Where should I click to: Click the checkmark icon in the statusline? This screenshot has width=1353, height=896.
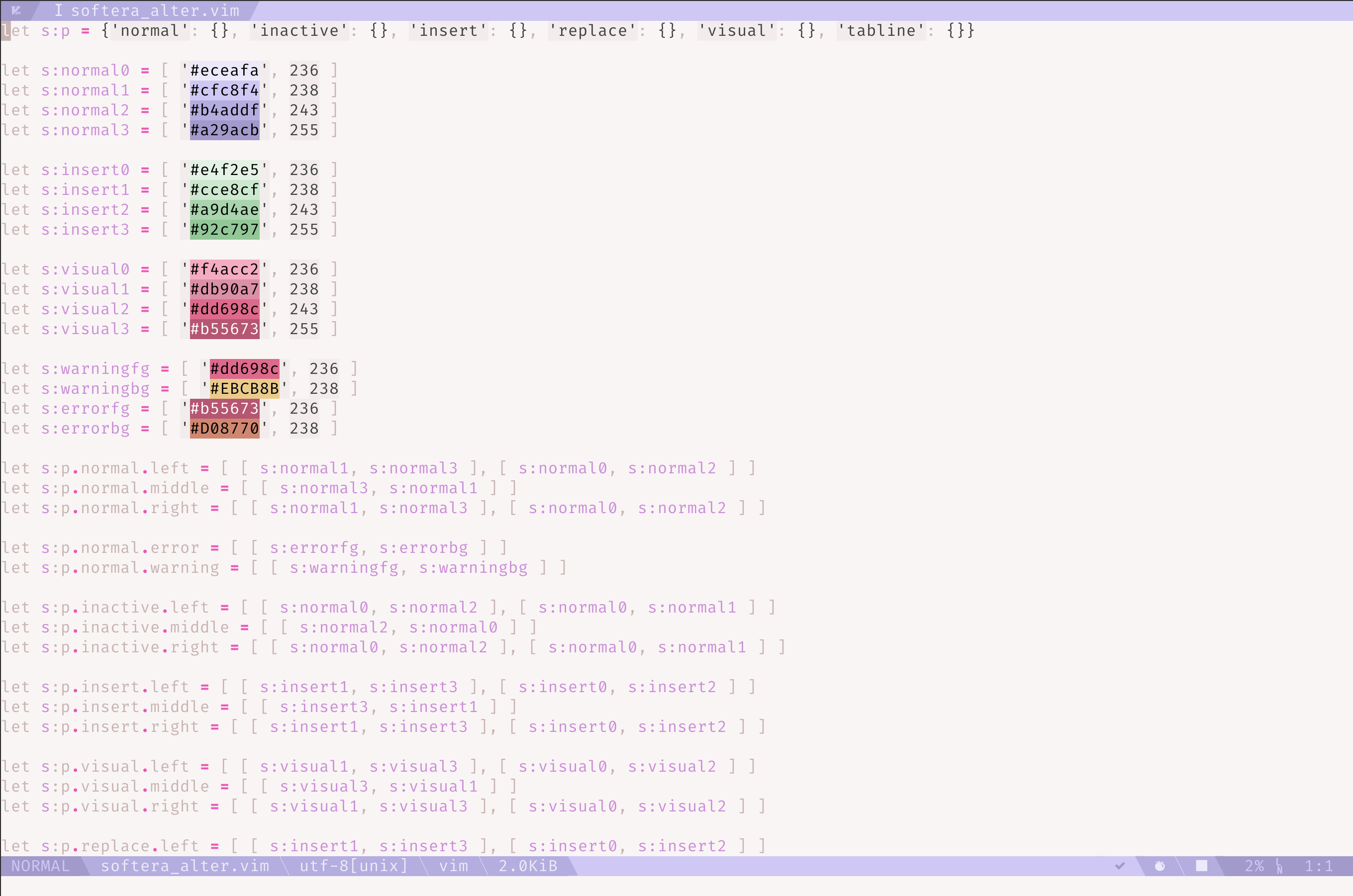pos(1120,866)
